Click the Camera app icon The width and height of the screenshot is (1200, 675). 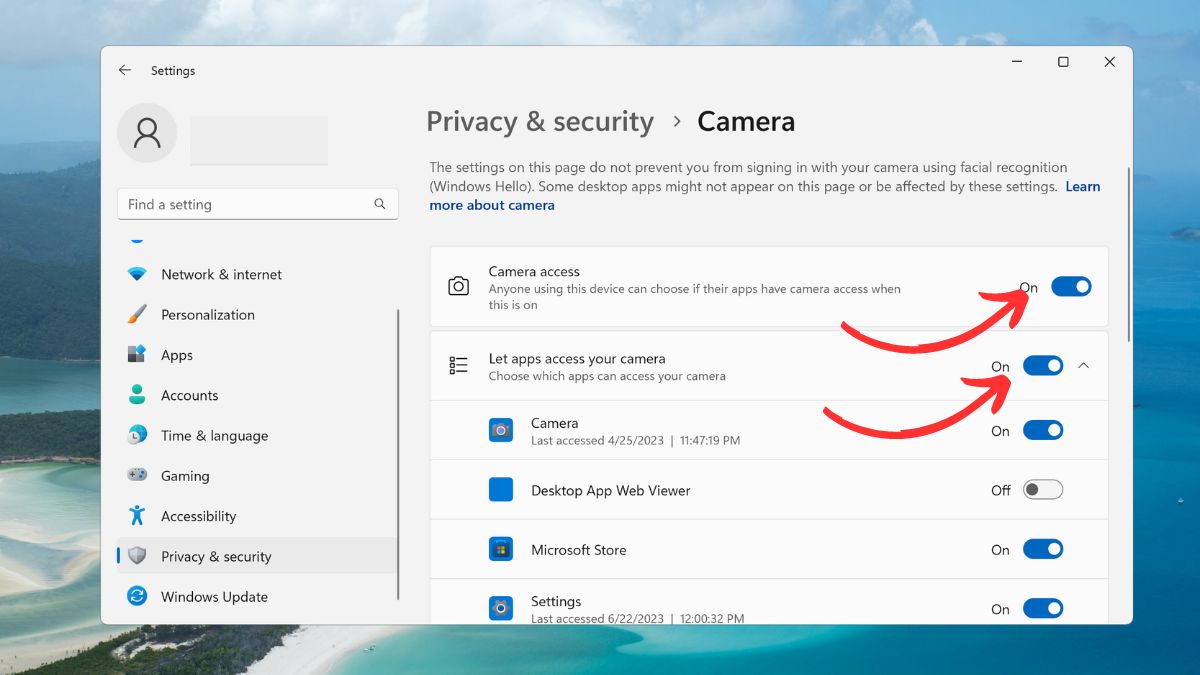pos(501,430)
